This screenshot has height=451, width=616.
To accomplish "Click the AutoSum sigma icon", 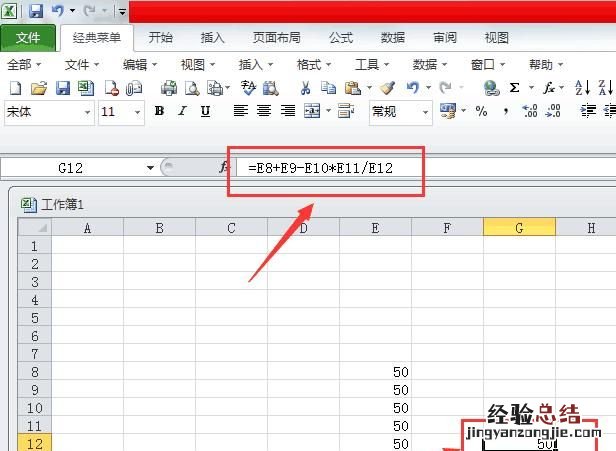I will [x=514, y=88].
